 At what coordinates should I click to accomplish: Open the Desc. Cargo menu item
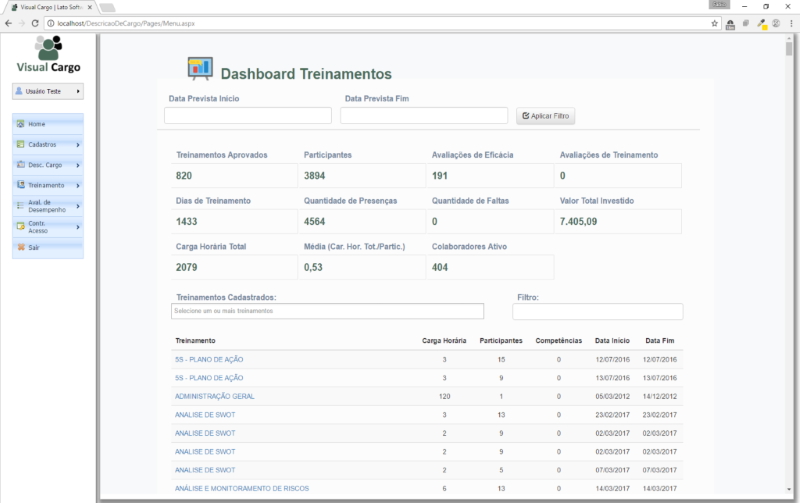(48, 165)
